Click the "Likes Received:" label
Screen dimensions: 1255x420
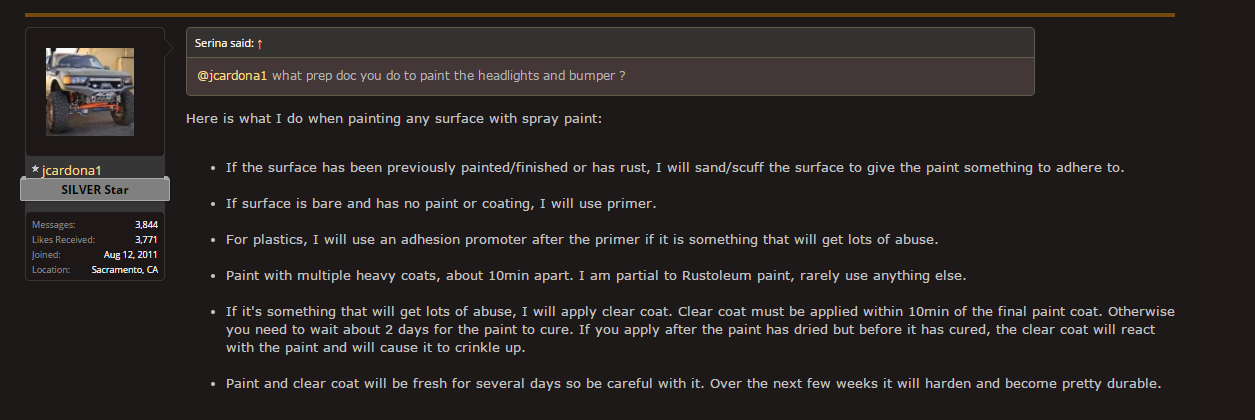pyautogui.click(x=63, y=240)
